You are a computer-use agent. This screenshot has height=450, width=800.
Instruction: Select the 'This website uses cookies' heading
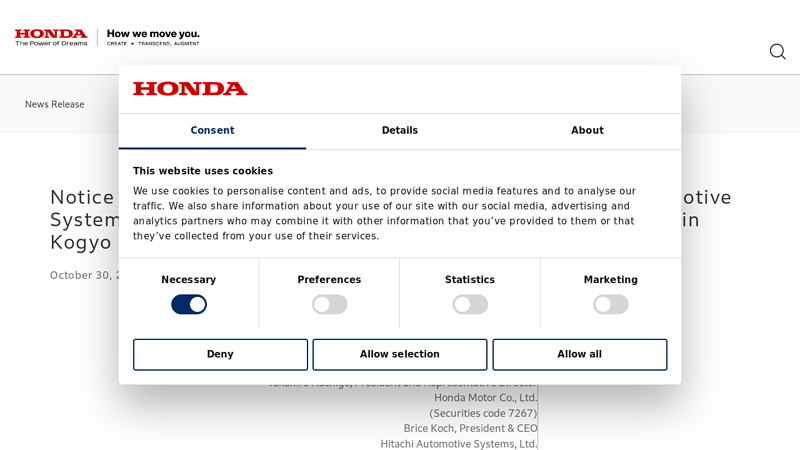coord(203,171)
